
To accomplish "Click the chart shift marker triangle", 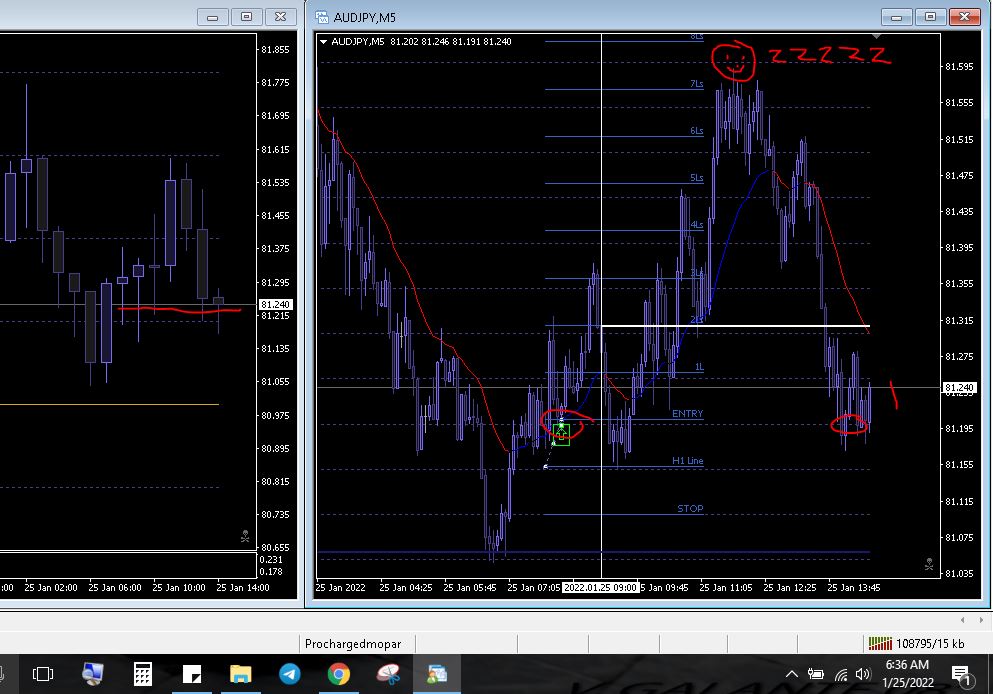I will tap(876, 37).
